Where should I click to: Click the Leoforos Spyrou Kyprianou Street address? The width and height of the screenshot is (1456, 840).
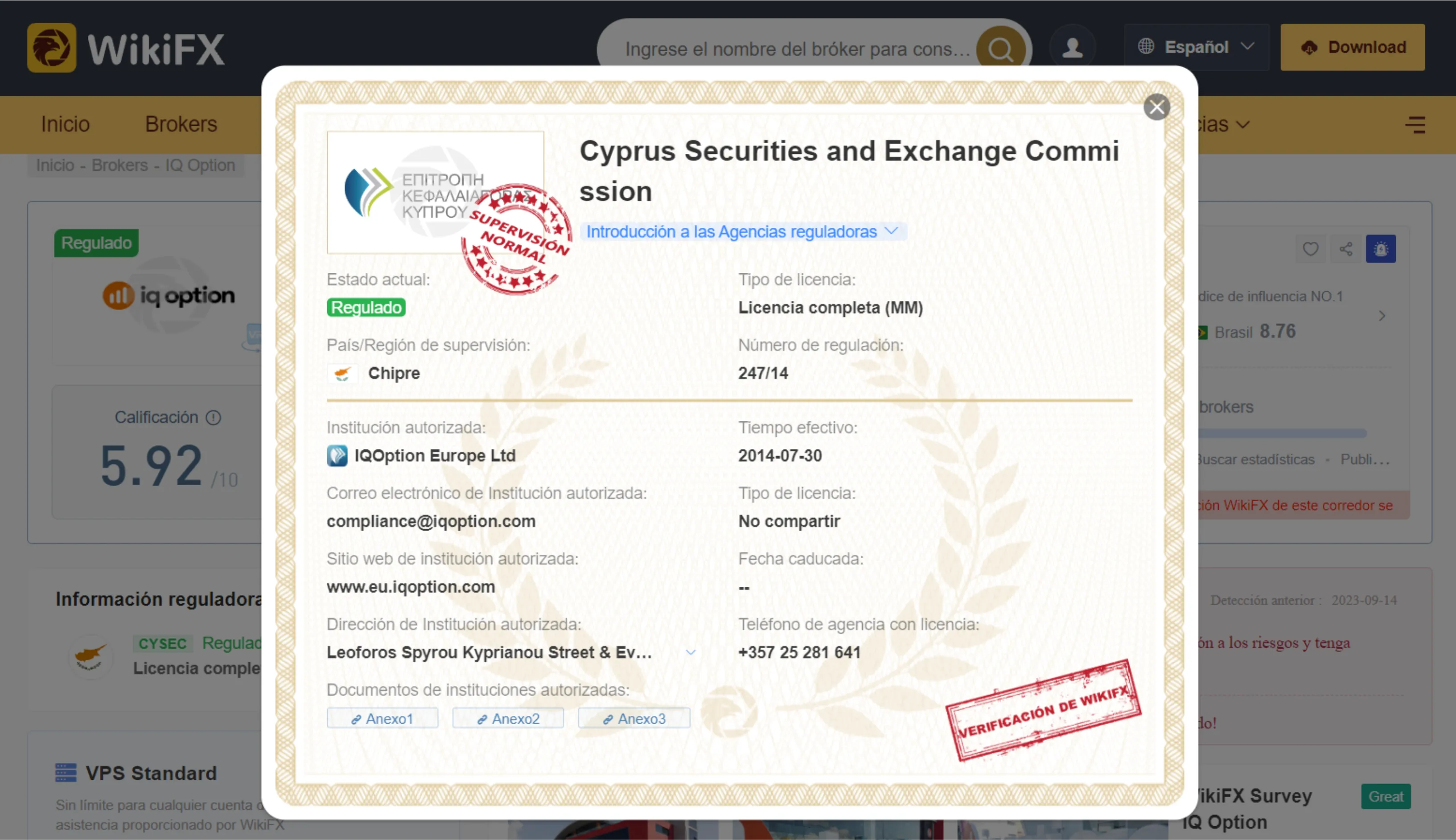pos(489,652)
